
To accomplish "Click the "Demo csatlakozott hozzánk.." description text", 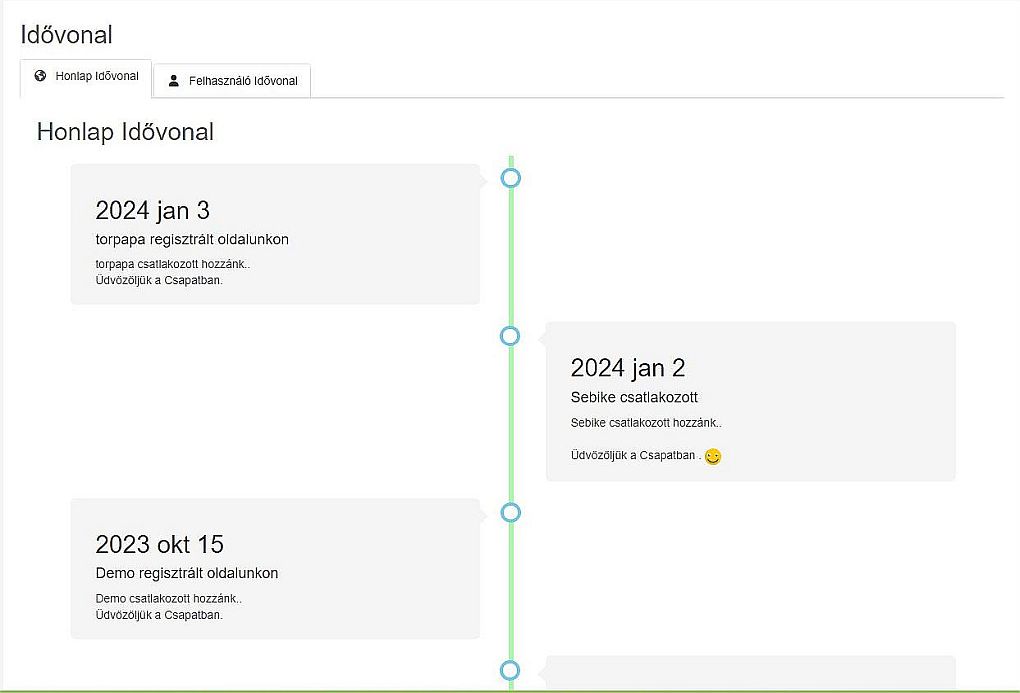I will click(x=168, y=599).
